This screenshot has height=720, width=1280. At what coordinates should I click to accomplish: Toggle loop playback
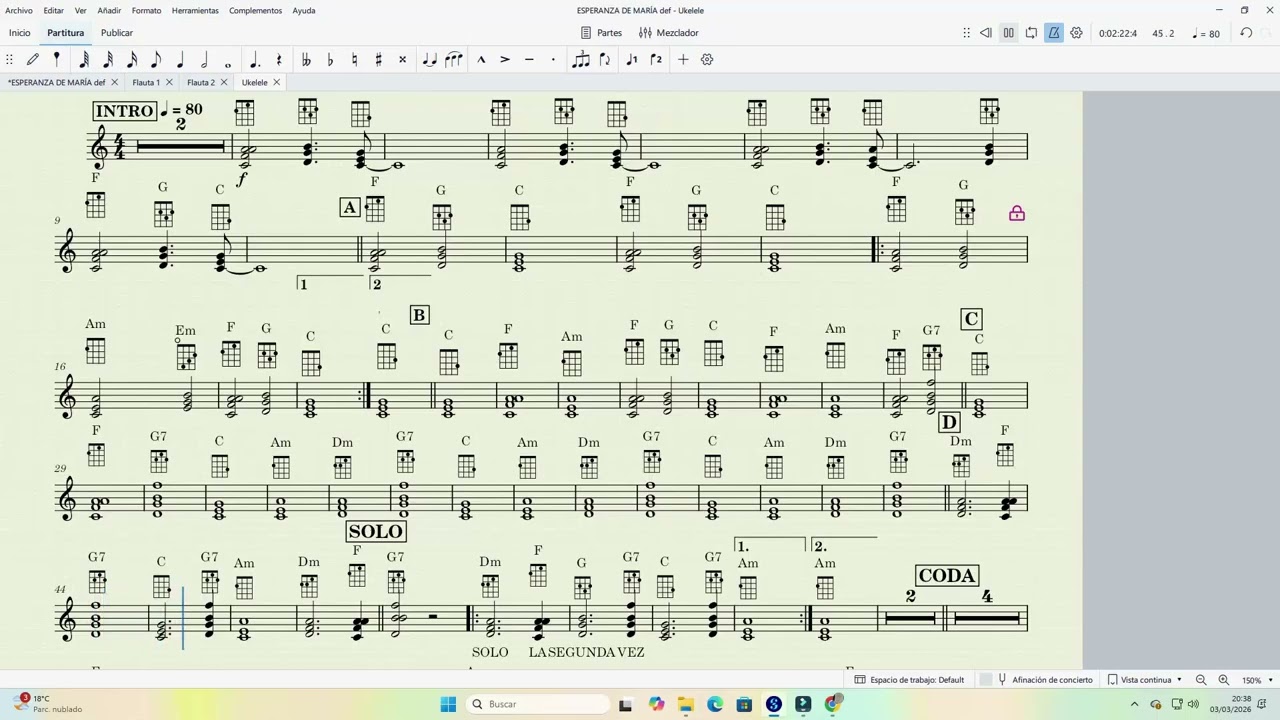1031,33
